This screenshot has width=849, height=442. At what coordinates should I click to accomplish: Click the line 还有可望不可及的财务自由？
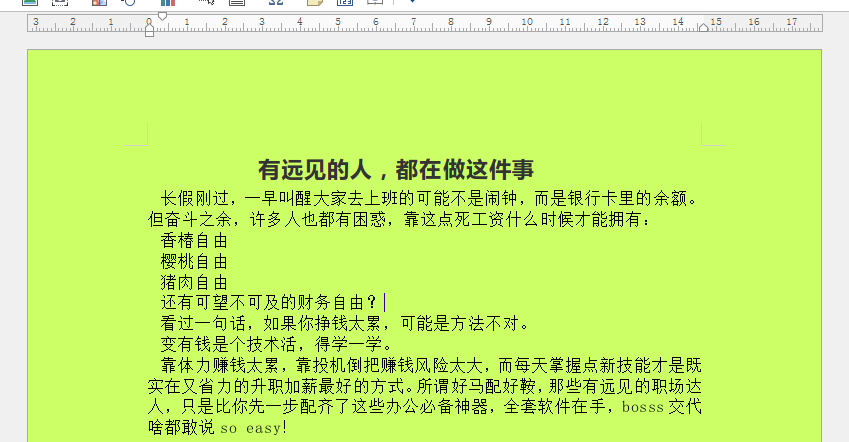coord(269,302)
